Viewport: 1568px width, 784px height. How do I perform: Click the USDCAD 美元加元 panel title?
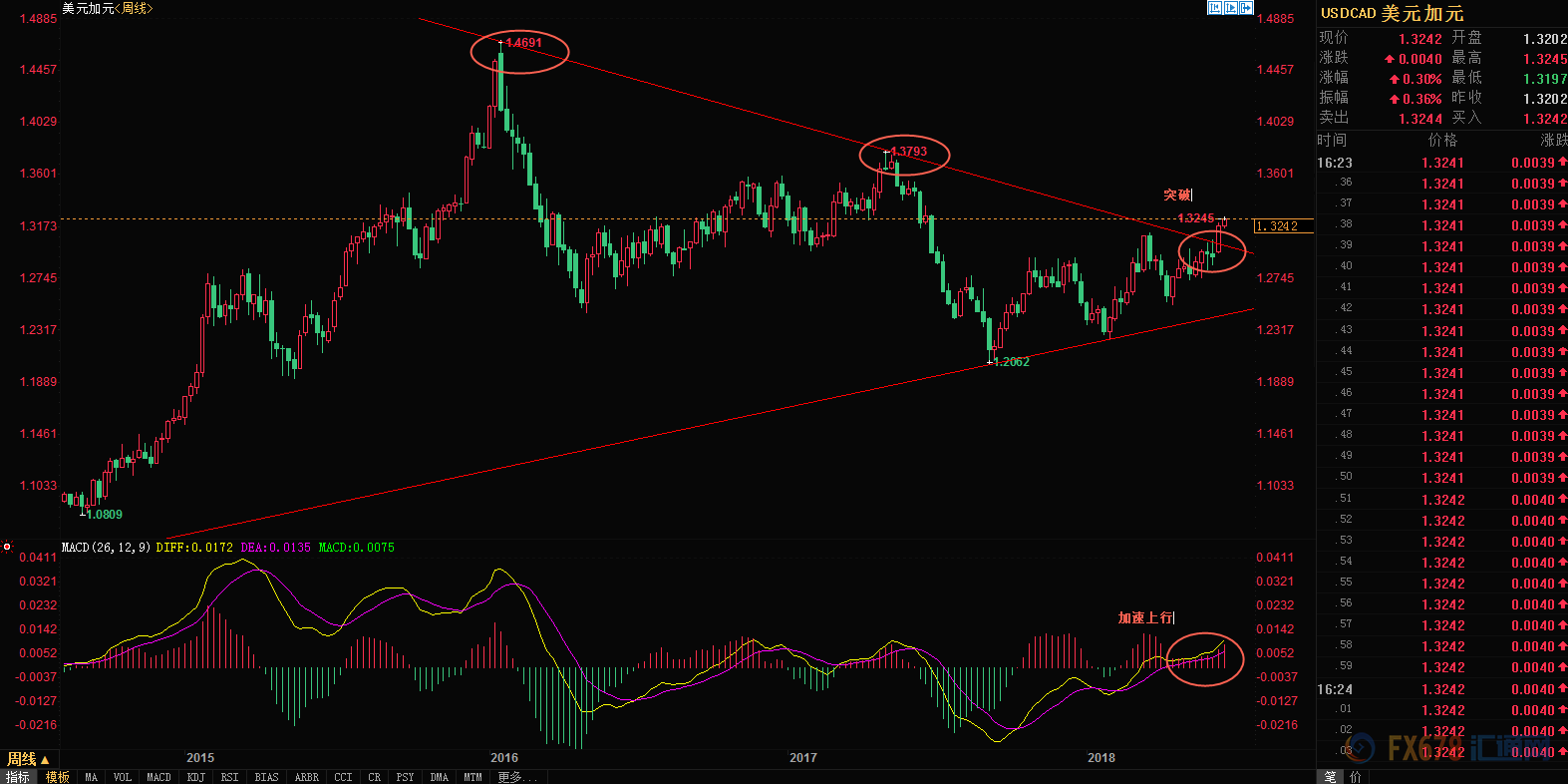(1393, 13)
